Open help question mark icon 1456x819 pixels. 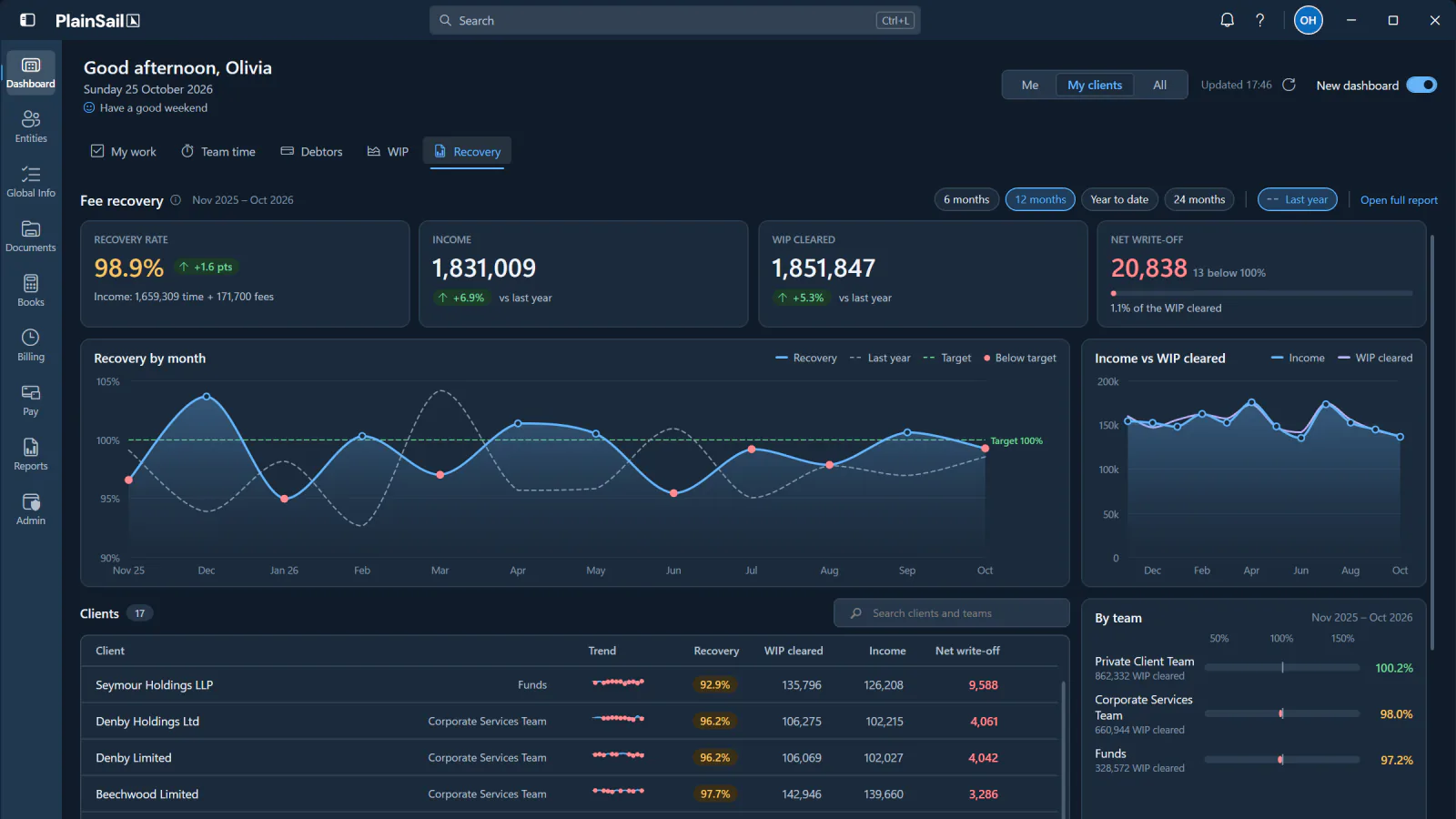point(1259,20)
